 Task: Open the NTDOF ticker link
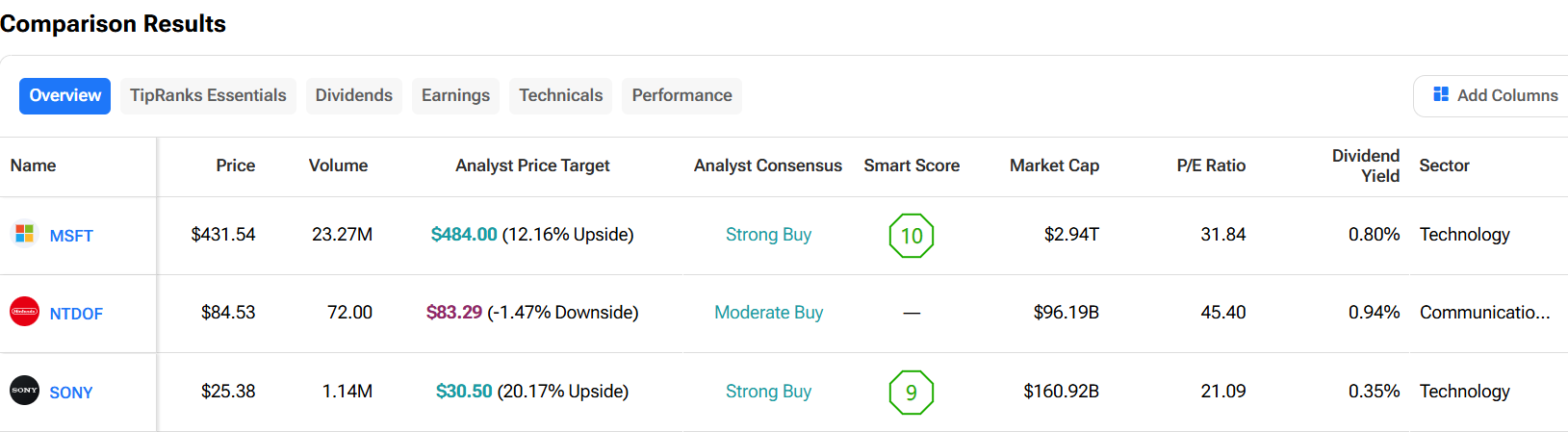tap(76, 314)
